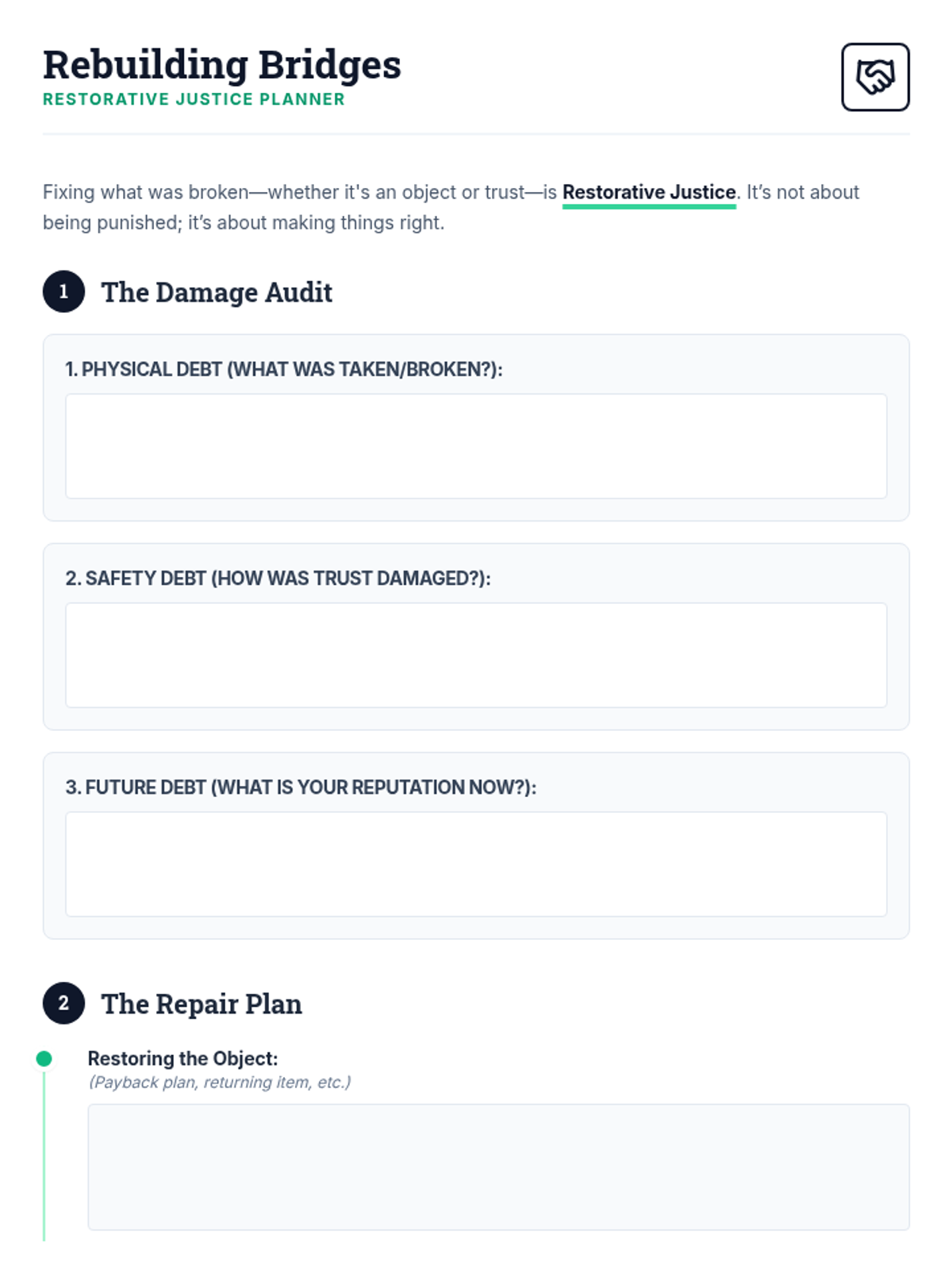Viewport: 952px width, 1270px height.
Task: Click the handshake icon in the header
Action: click(875, 77)
